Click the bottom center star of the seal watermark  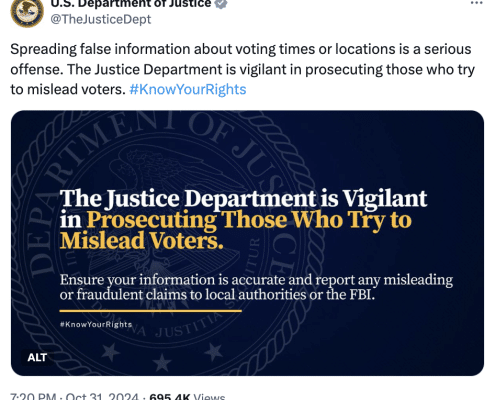tap(162, 362)
